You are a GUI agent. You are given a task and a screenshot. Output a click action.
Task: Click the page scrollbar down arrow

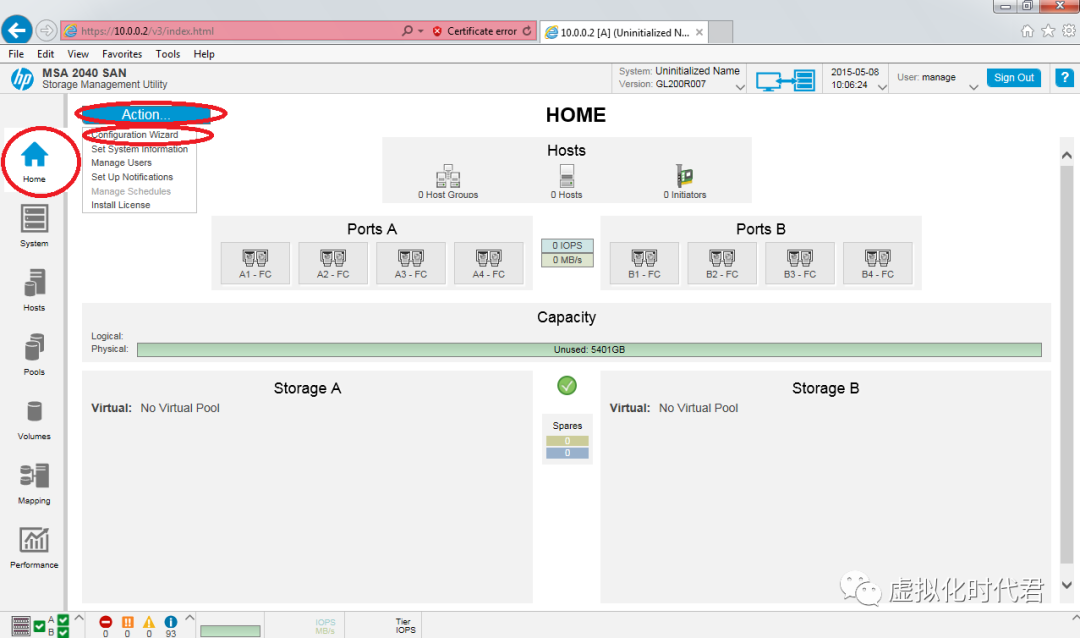[1067, 585]
